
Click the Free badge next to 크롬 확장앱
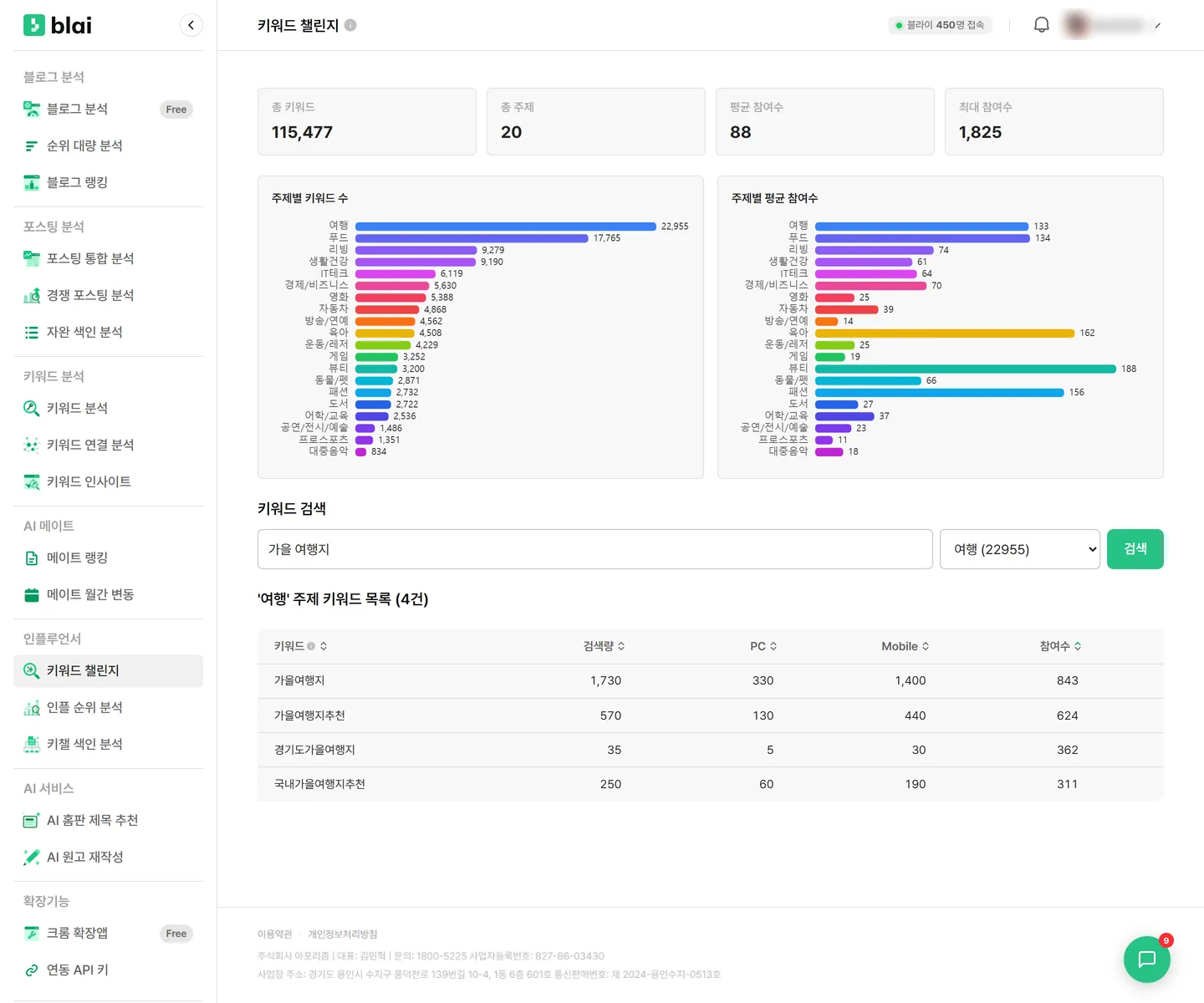click(176, 934)
